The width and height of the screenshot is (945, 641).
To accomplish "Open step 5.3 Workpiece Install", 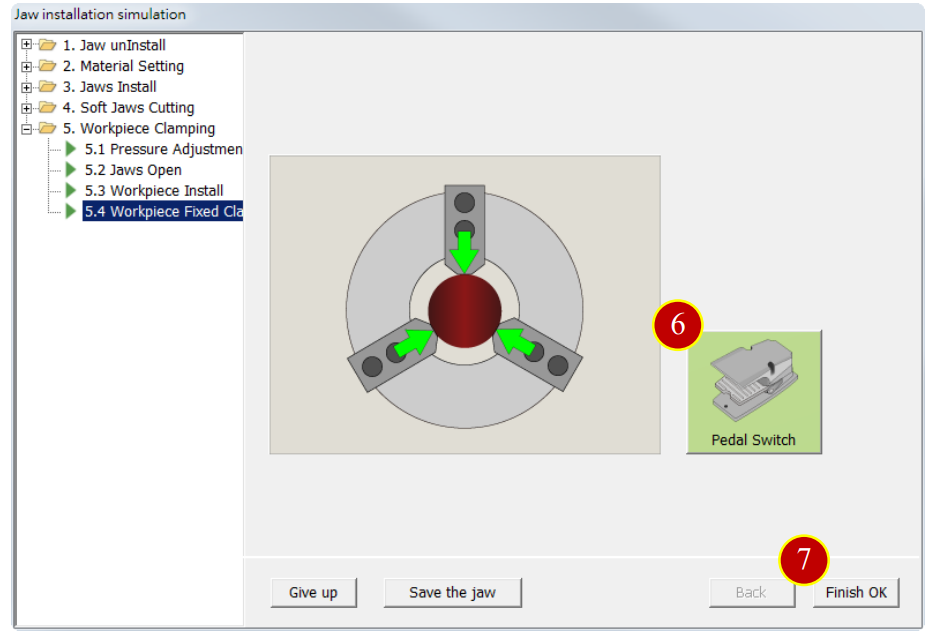I will tap(154, 191).
